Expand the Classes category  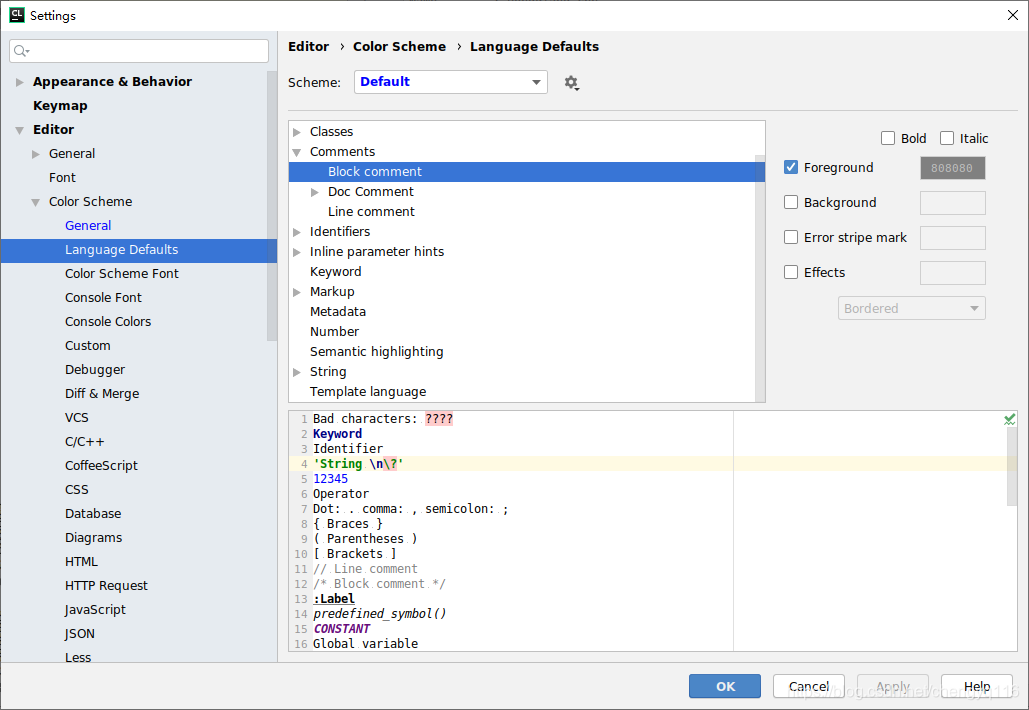tap(297, 133)
